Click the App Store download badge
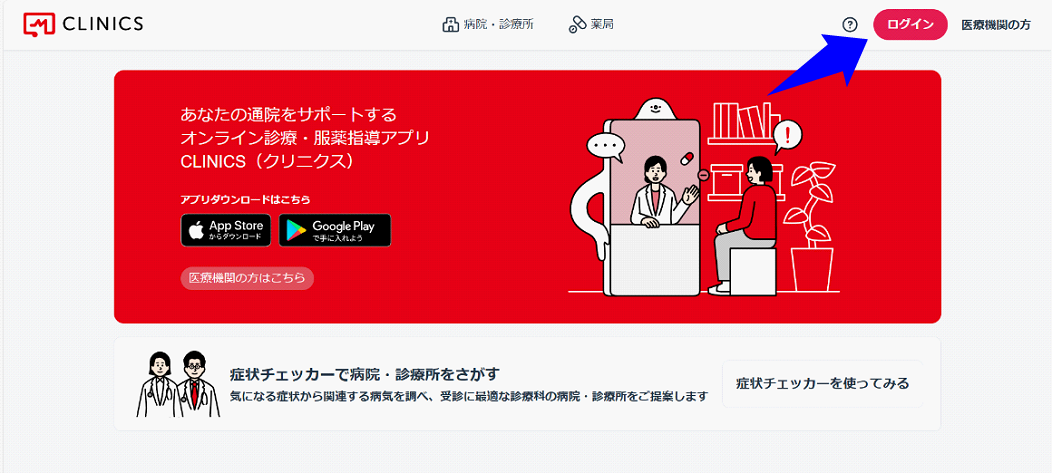 point(226,230)
